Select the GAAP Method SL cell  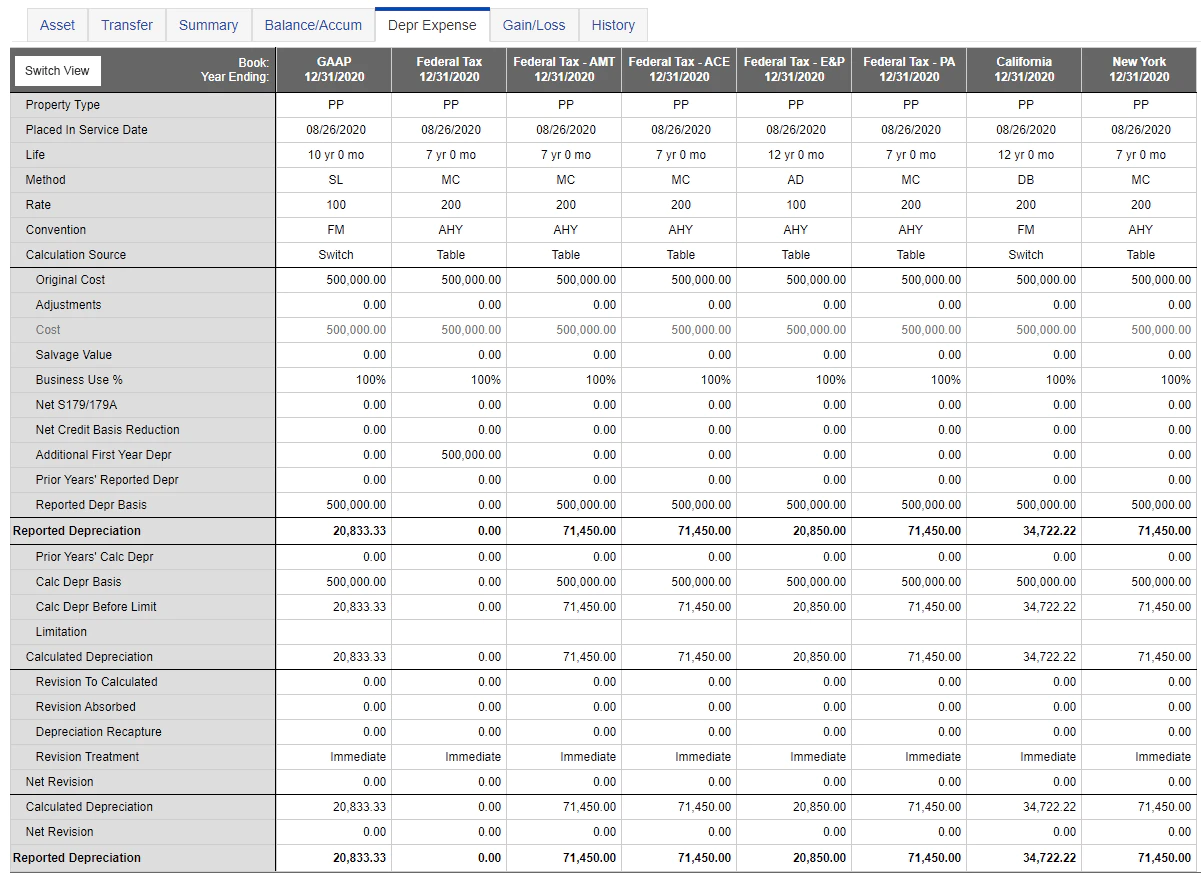pos(336,180)
